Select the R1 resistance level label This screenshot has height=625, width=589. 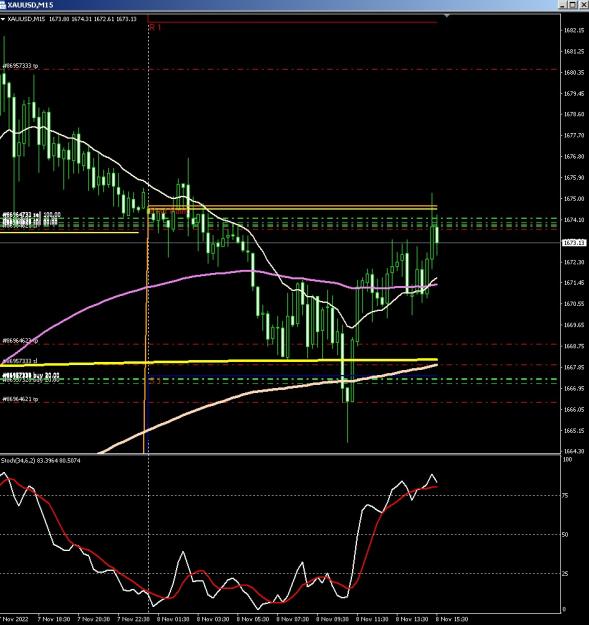(x=155, y=28)
